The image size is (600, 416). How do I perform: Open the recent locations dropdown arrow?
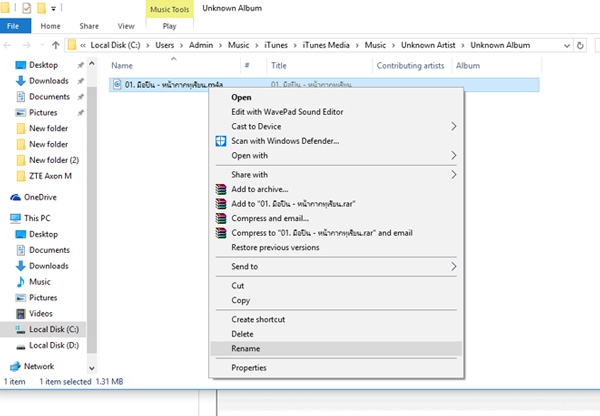tap(42, 46)
